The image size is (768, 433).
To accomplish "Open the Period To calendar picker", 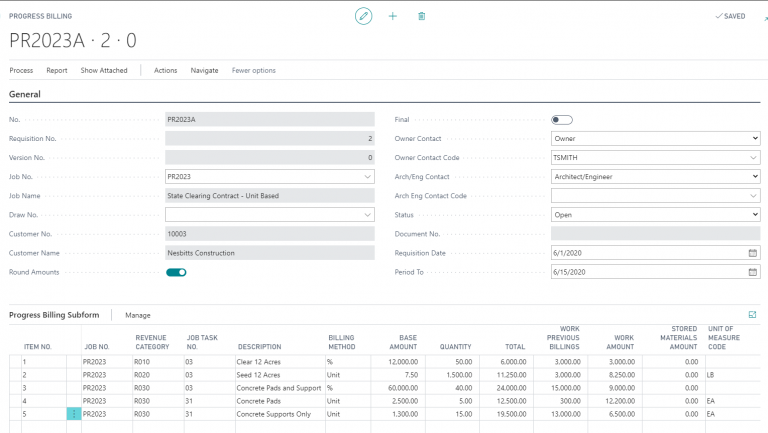I will 752,272.
